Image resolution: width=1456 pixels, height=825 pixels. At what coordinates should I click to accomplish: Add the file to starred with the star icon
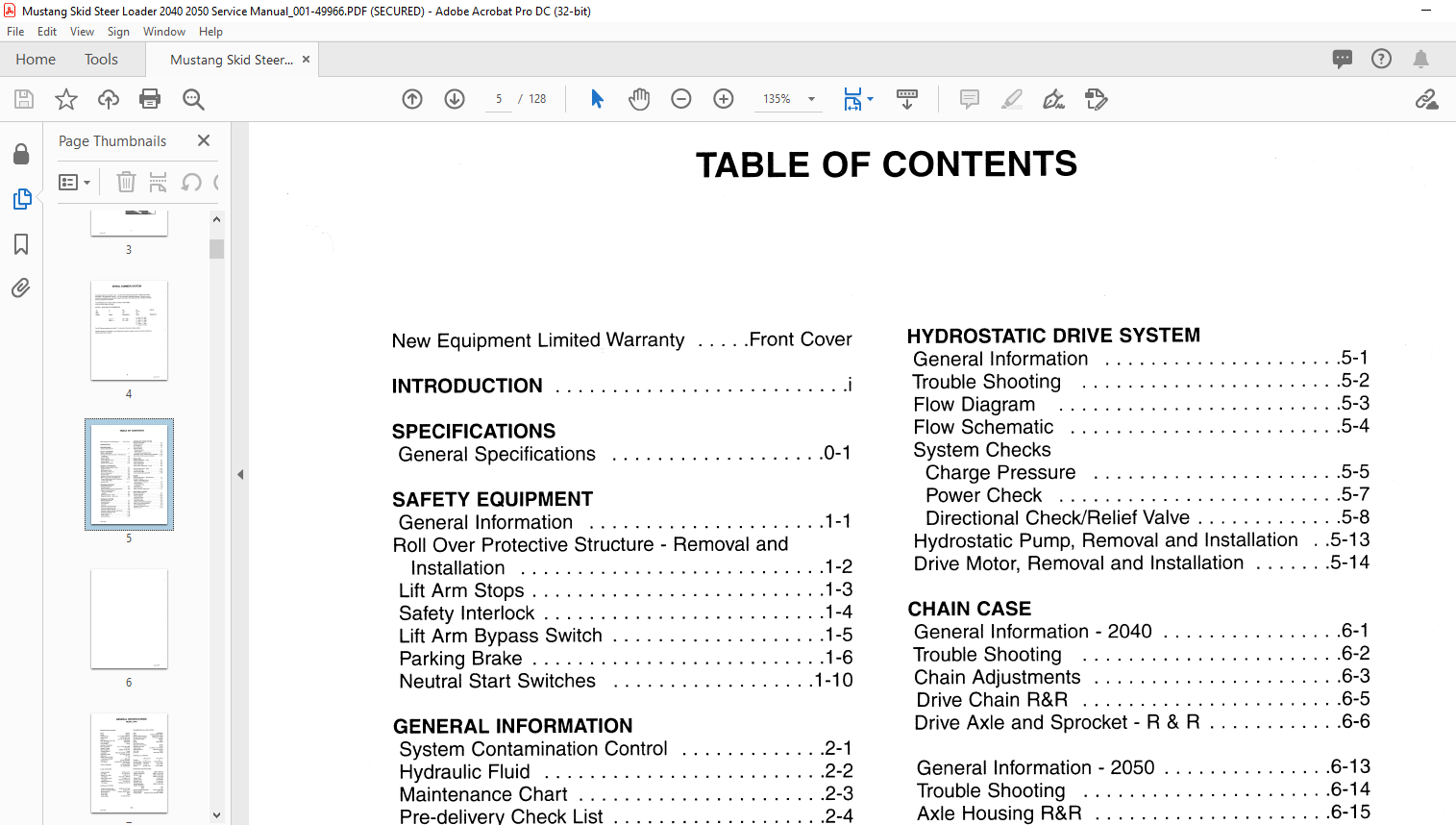coord(66,99)
